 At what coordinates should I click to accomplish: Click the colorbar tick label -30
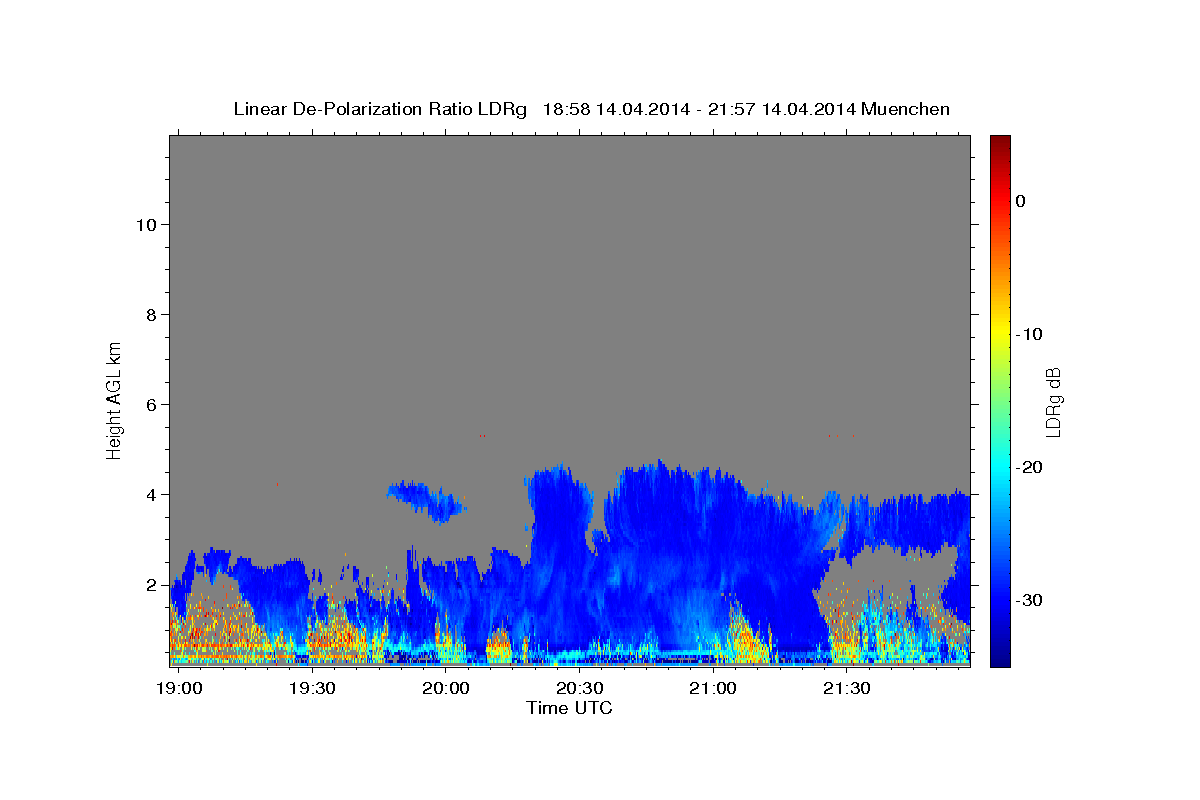1029,600
